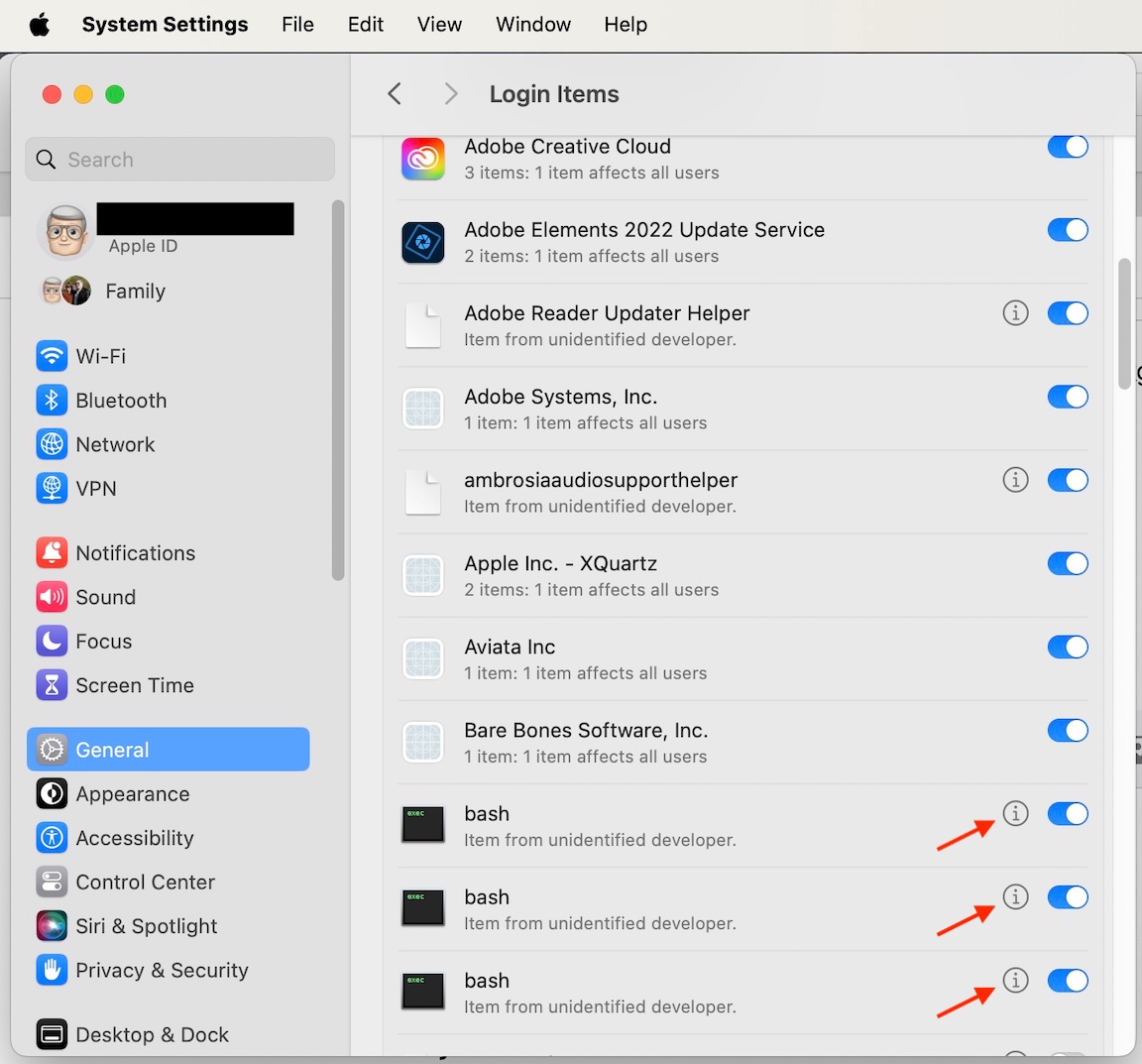Click the Family avatars icon
Screen dimensions: 1142x1064
[x=65, y=291]
